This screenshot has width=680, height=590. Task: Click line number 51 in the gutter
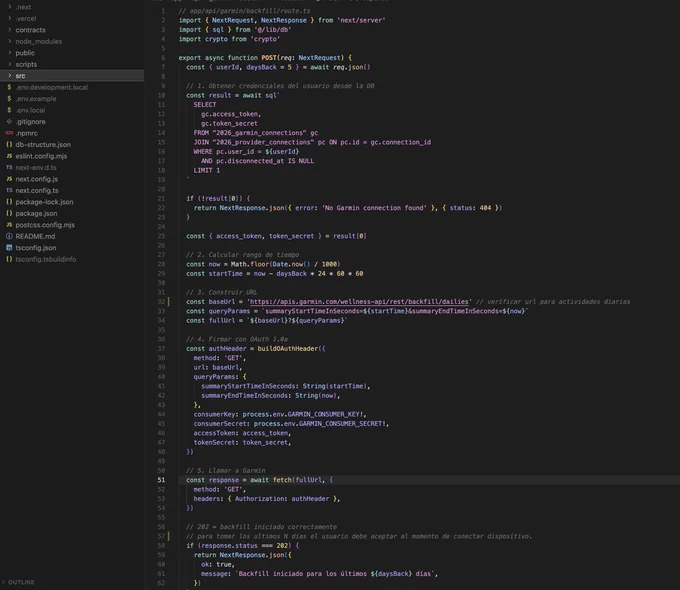coord(161,480)
